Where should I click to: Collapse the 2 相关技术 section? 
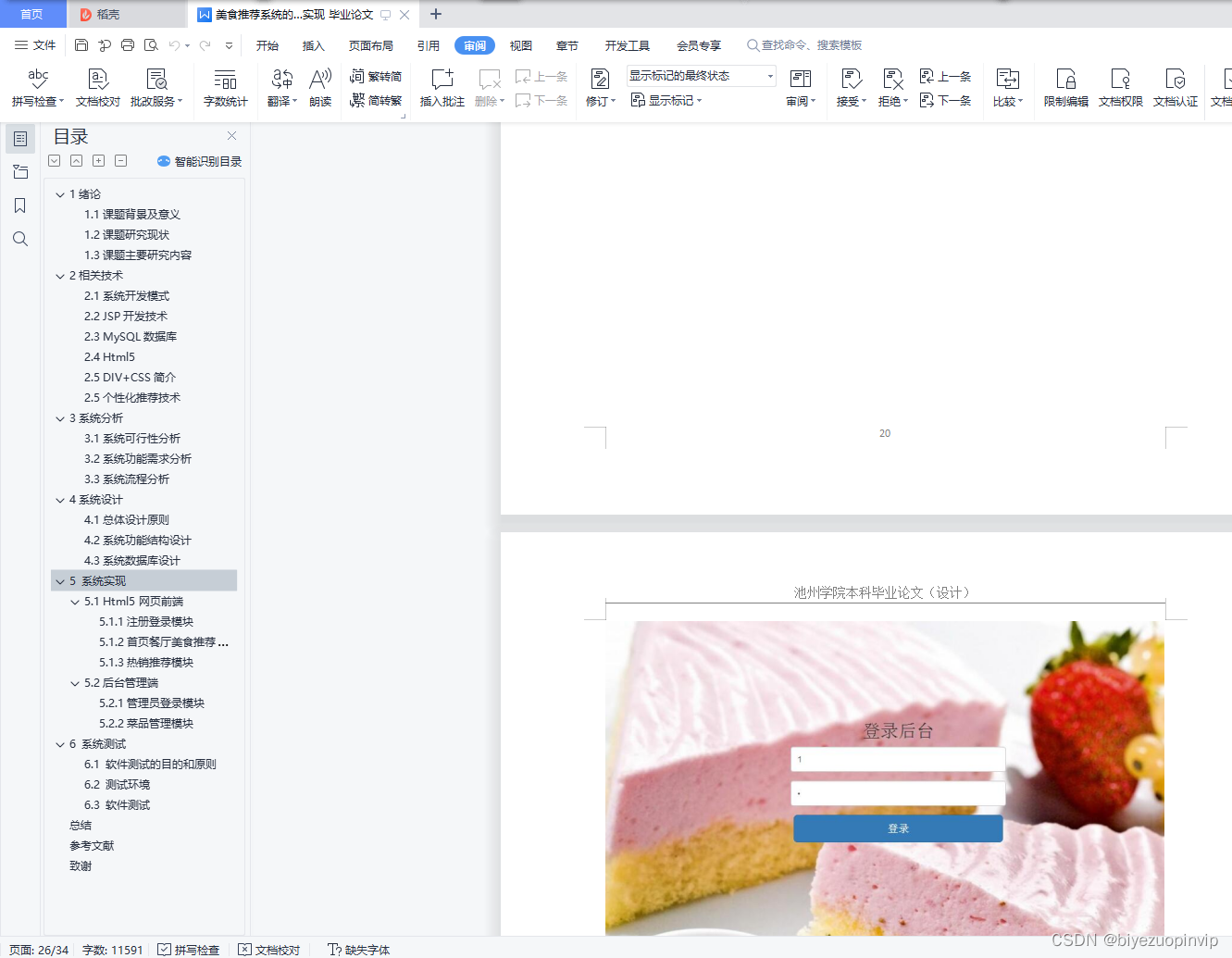(x=60, y=276)
